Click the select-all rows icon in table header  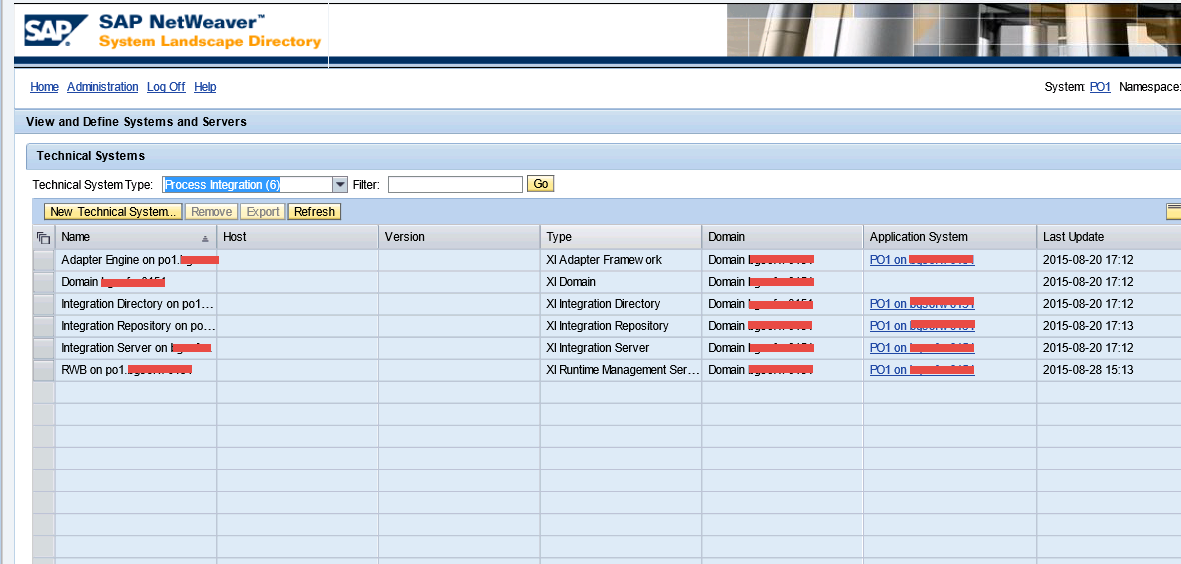44,237
